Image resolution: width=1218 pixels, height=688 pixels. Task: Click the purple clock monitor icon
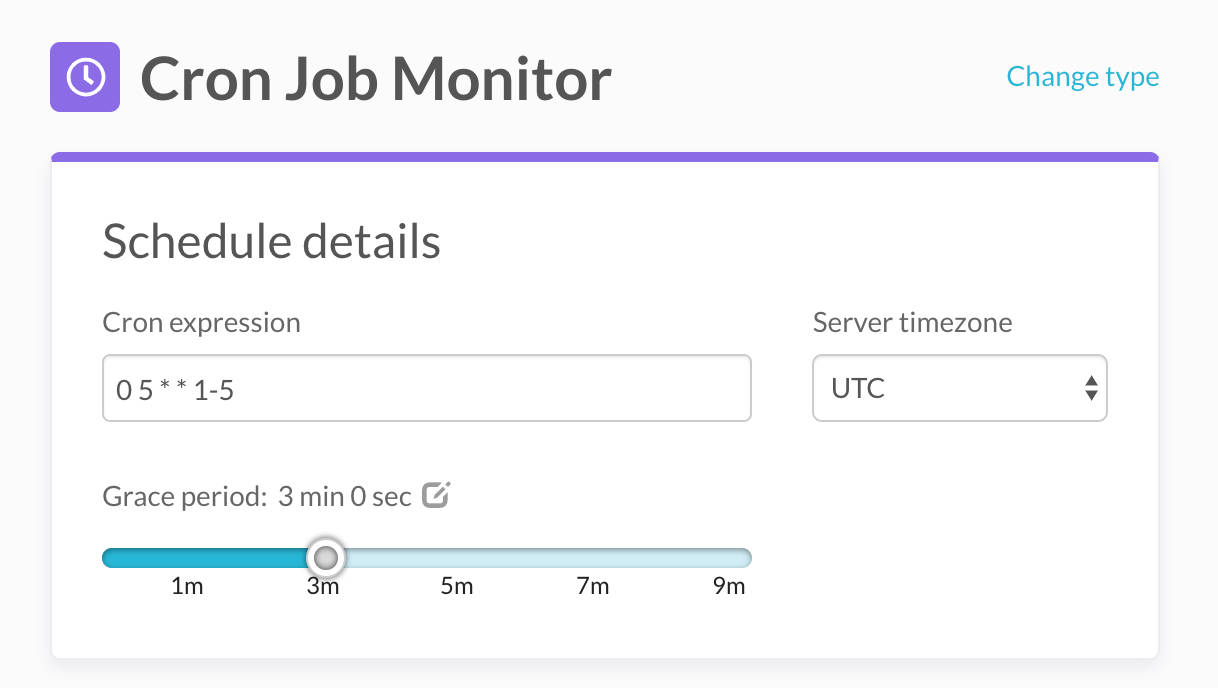(x=84, y=77)
